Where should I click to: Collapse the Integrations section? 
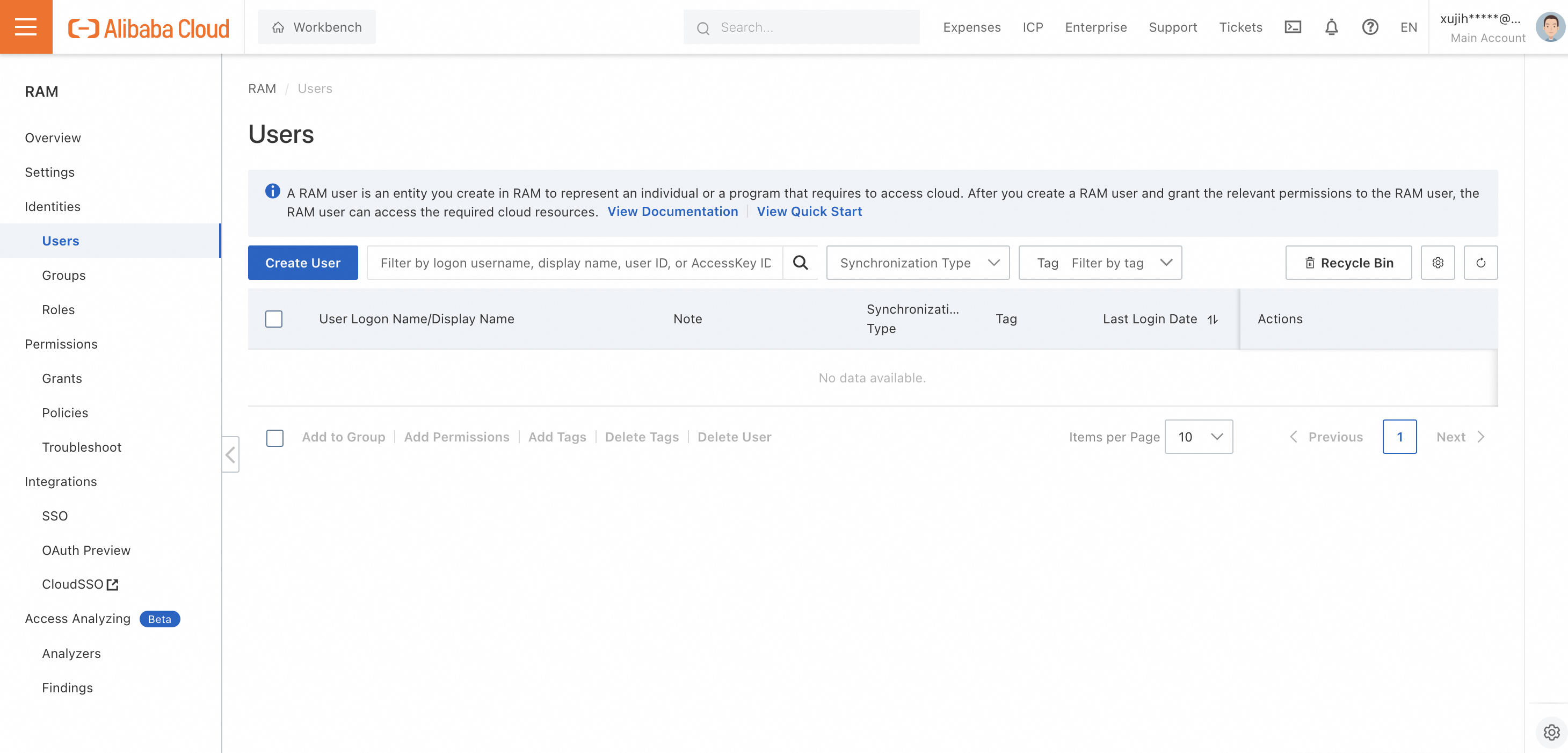[61, 482]
